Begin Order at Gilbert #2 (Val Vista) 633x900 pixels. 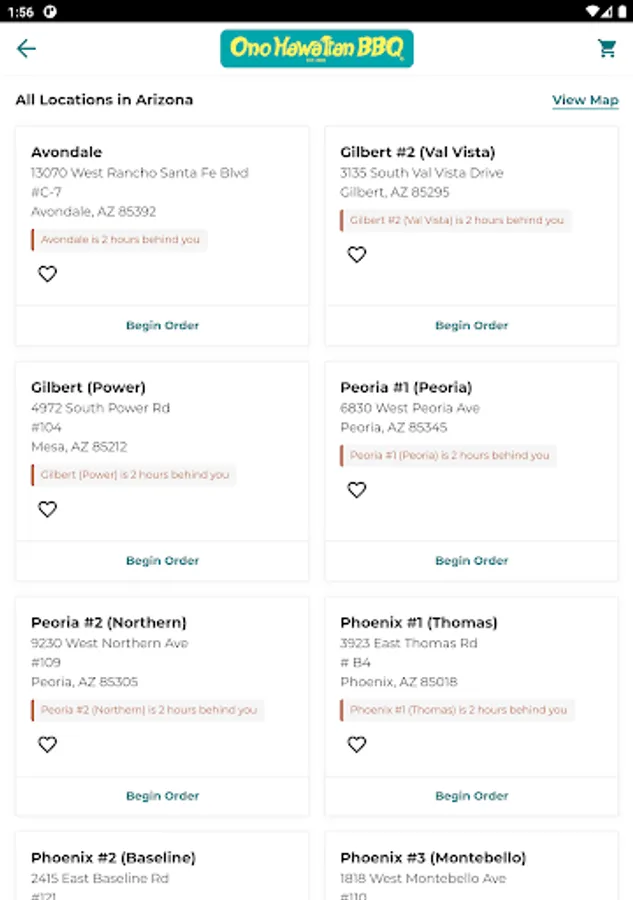(x=471, y=326)
